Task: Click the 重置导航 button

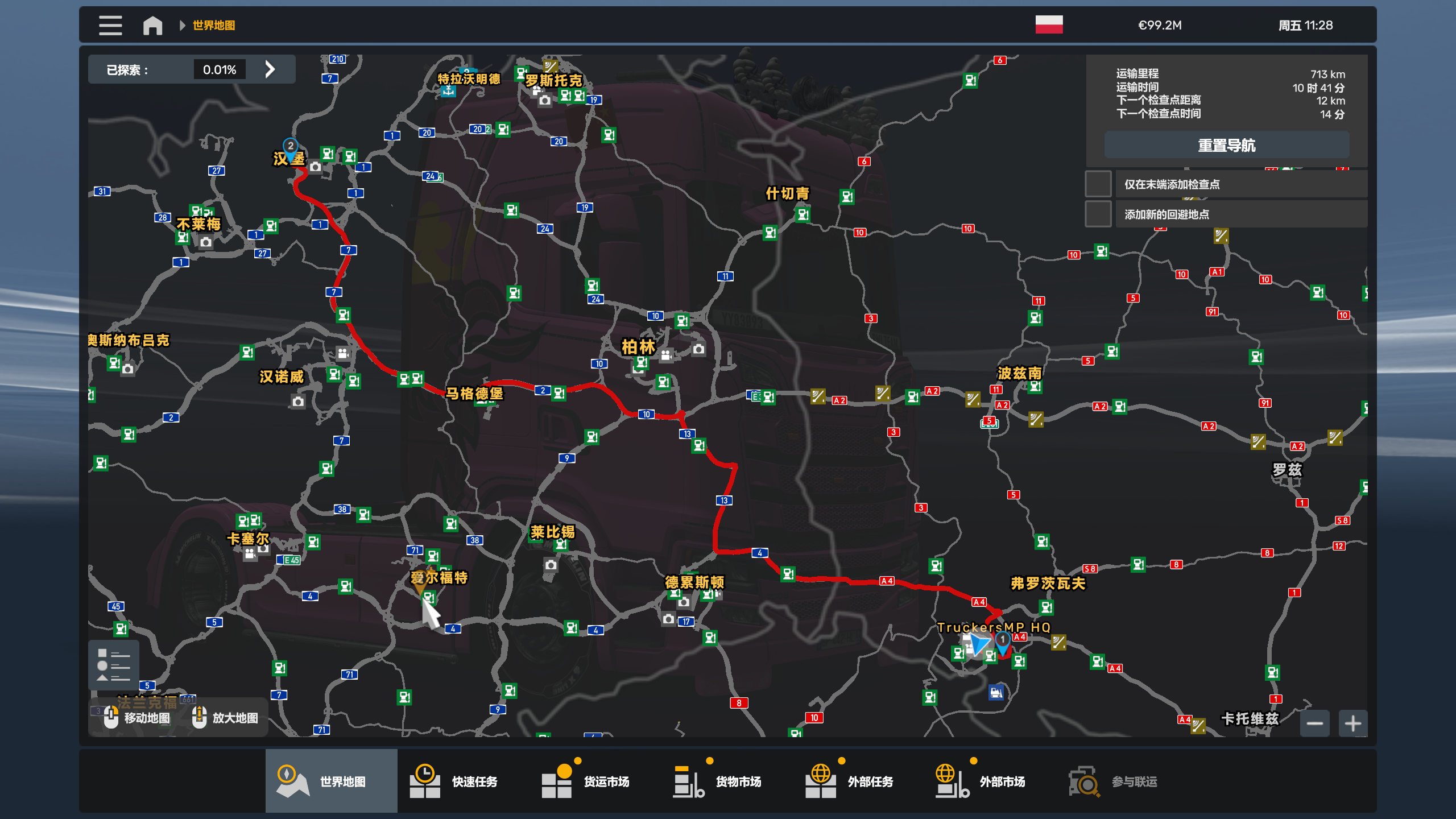Action: pos(1227,145)
